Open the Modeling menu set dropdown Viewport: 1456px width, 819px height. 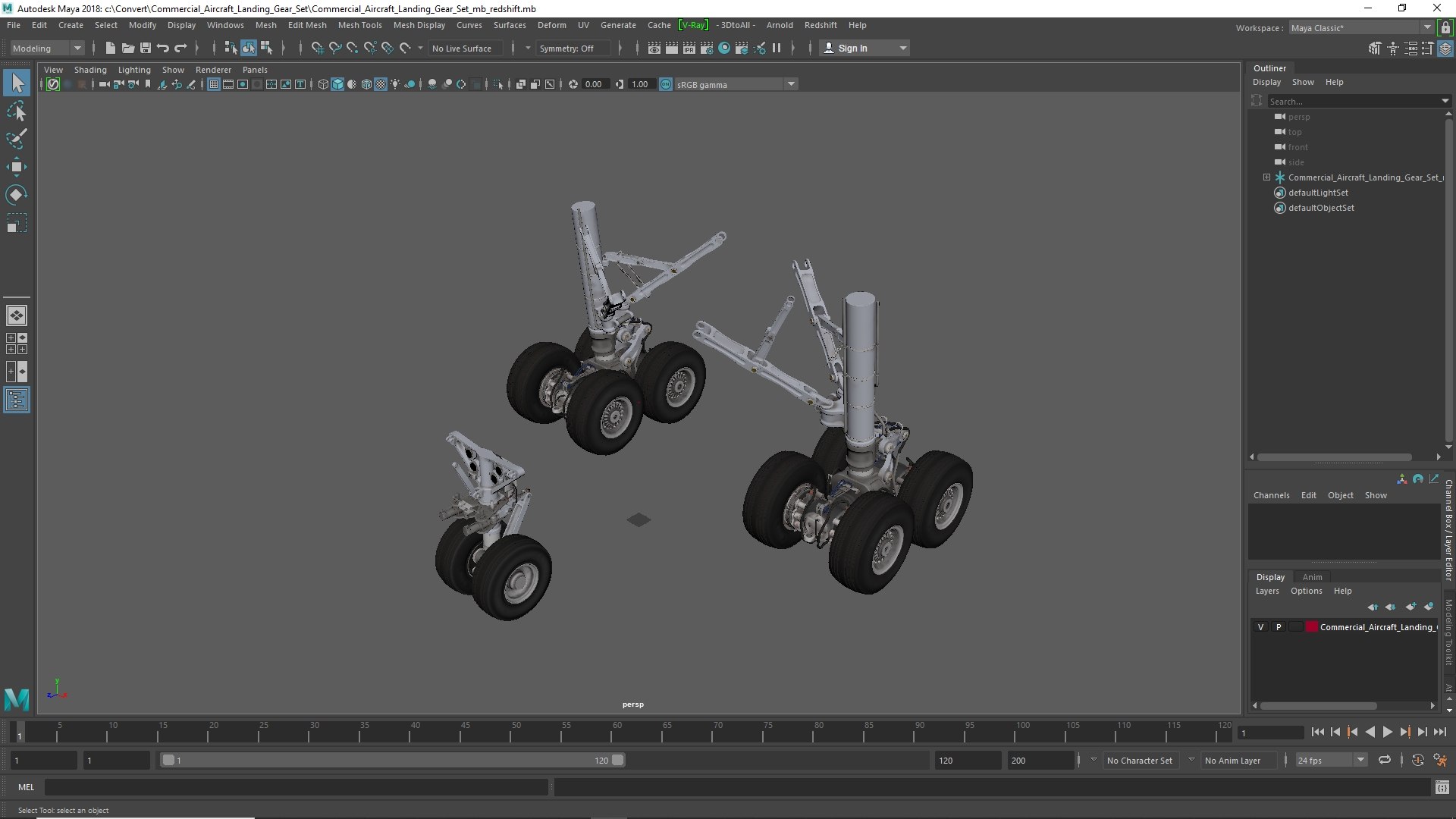pyautogui.click(x=47, y=48)
